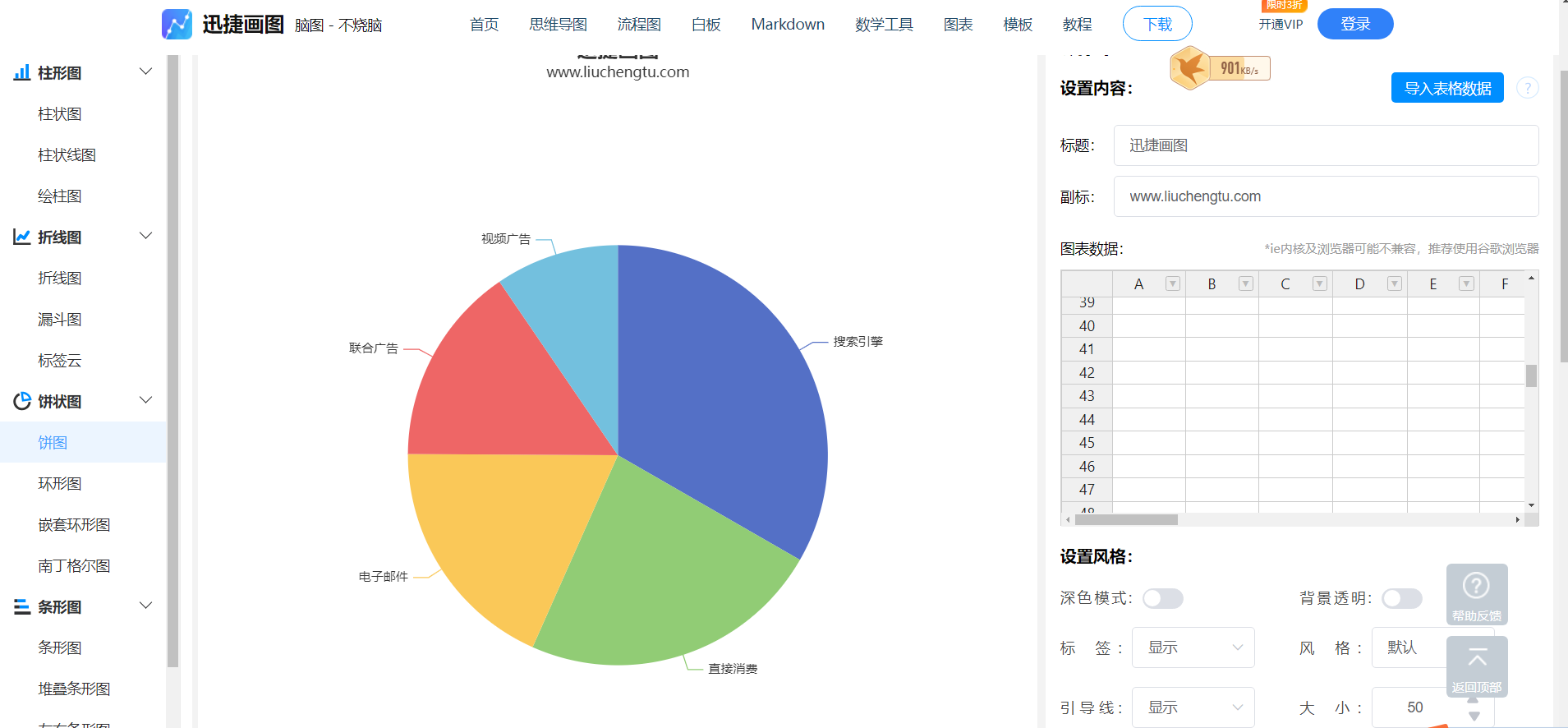This screenshot has width=1568, height=728.
Task: Click the 导入表格数据 import button
Action: coord(1447,88)
